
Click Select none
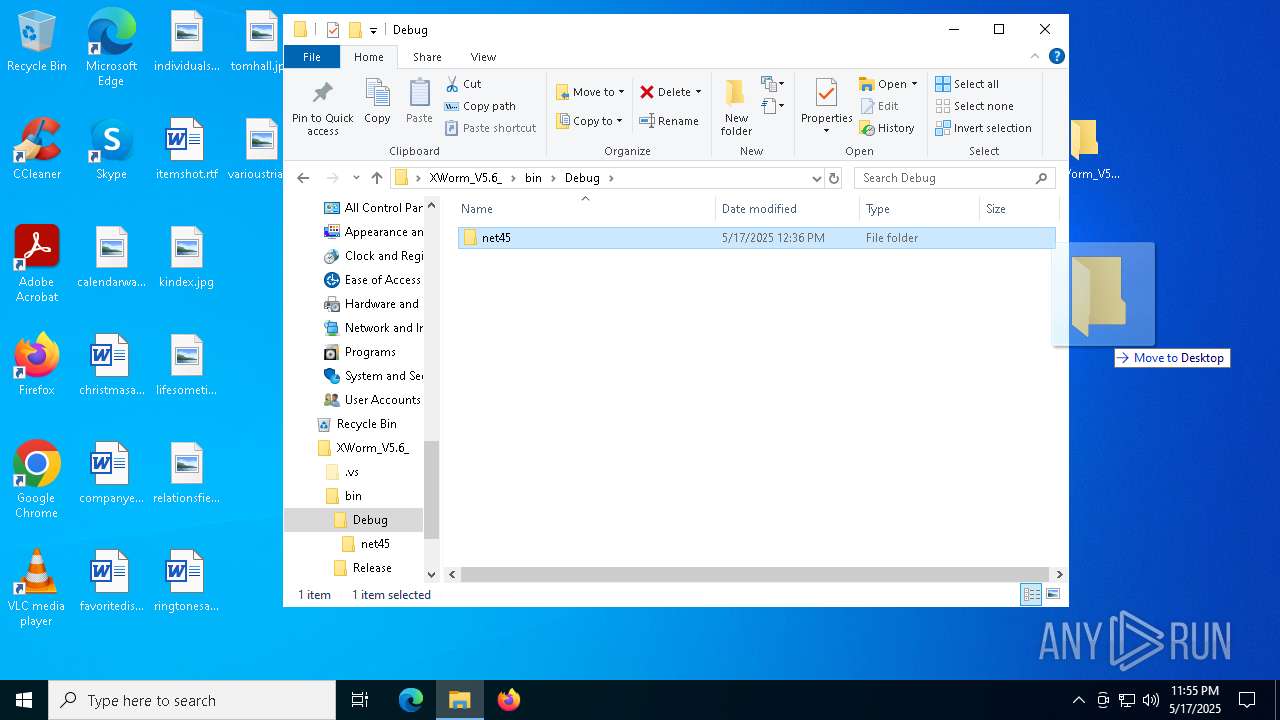975,106
